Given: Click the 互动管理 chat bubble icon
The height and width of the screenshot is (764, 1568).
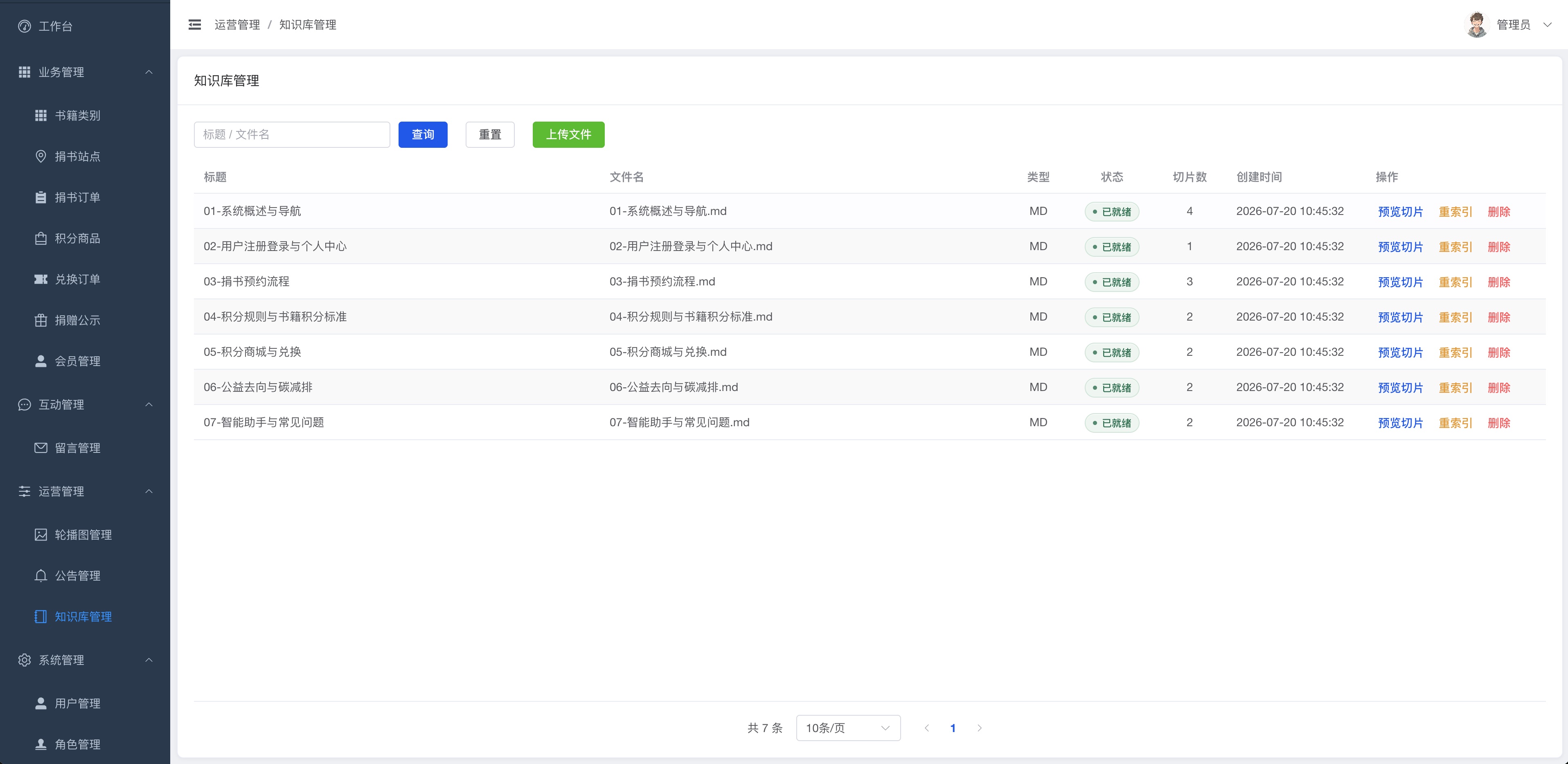Looking at the screenshot, I should 25,405.
